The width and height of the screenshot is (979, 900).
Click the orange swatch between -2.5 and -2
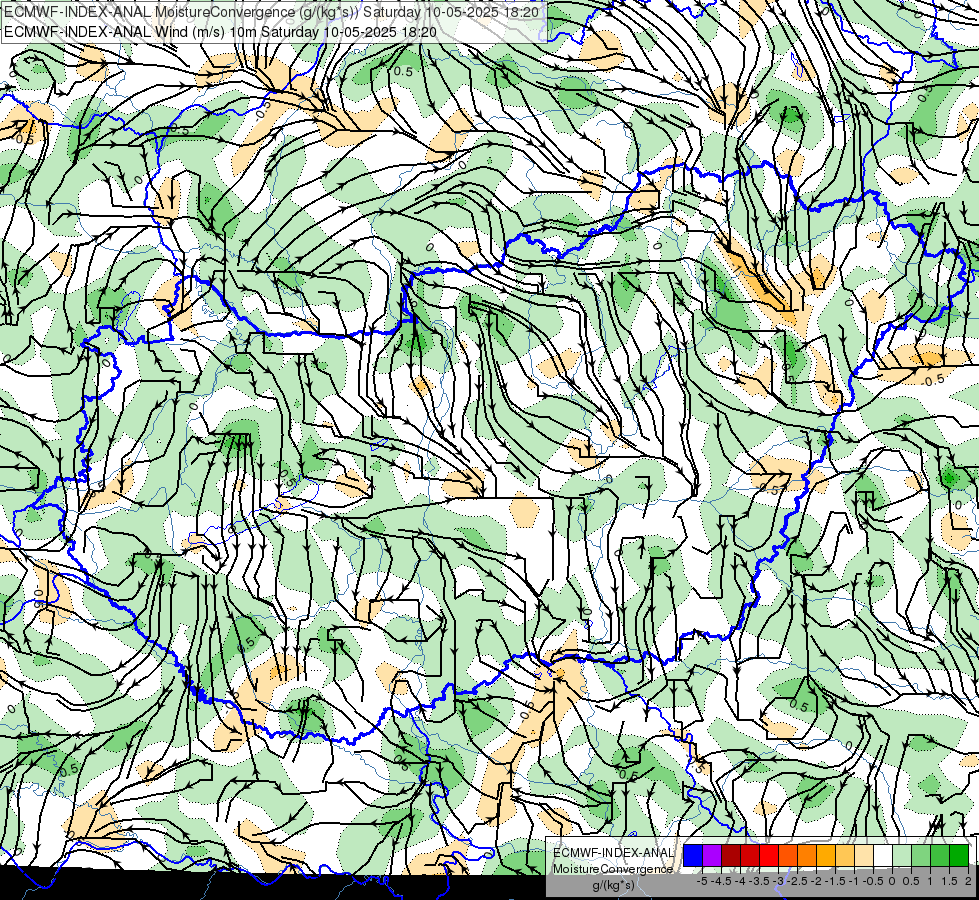tap(807, 855)
